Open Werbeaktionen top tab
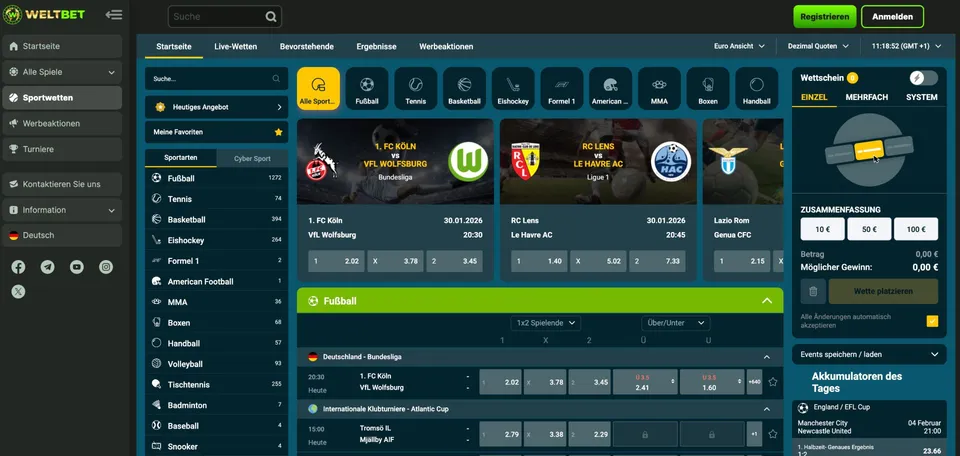This screenshot has width=960, height=456. (446, 47)
